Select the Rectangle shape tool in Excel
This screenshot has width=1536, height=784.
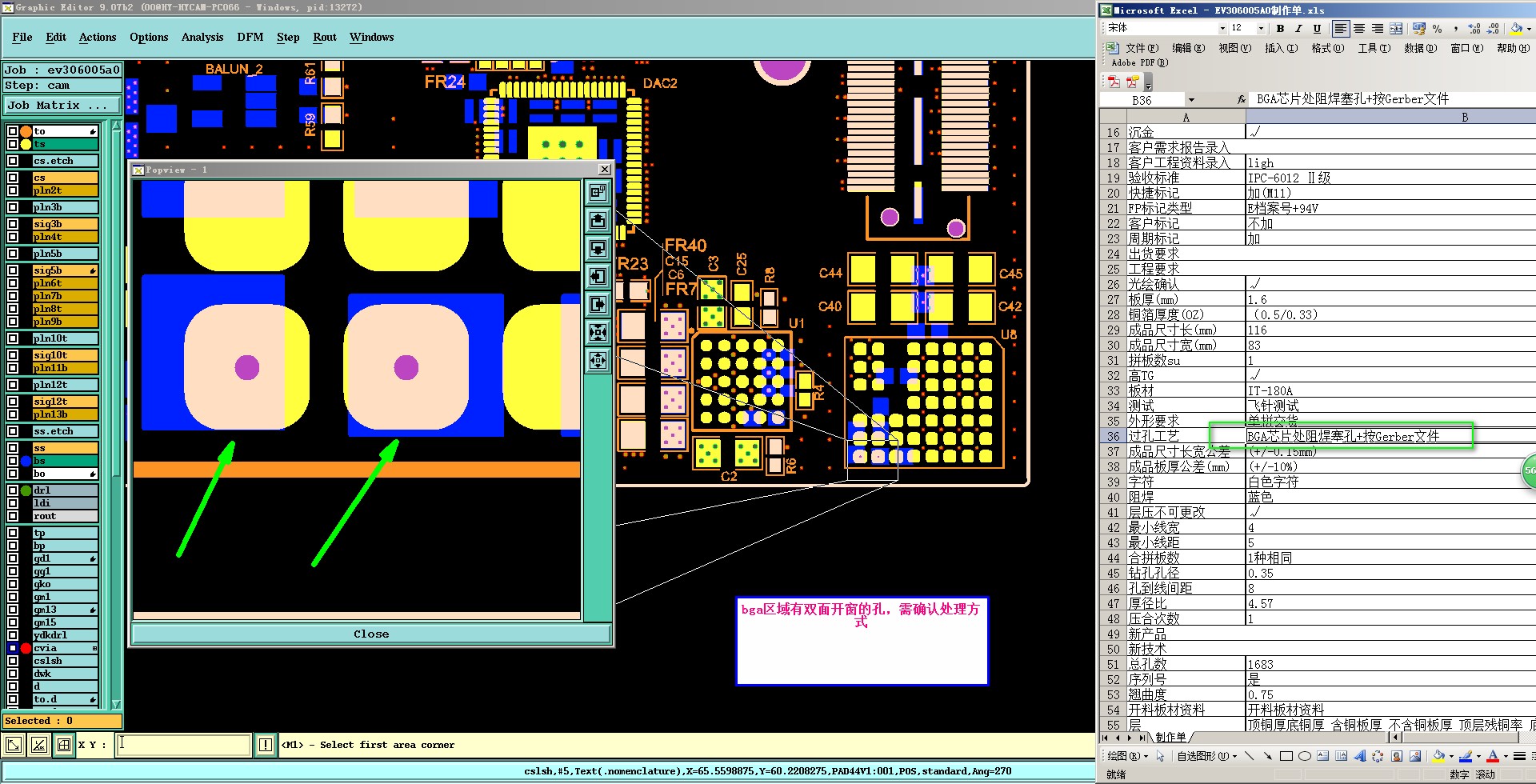pyautogui.click(x=1286, y=756)
